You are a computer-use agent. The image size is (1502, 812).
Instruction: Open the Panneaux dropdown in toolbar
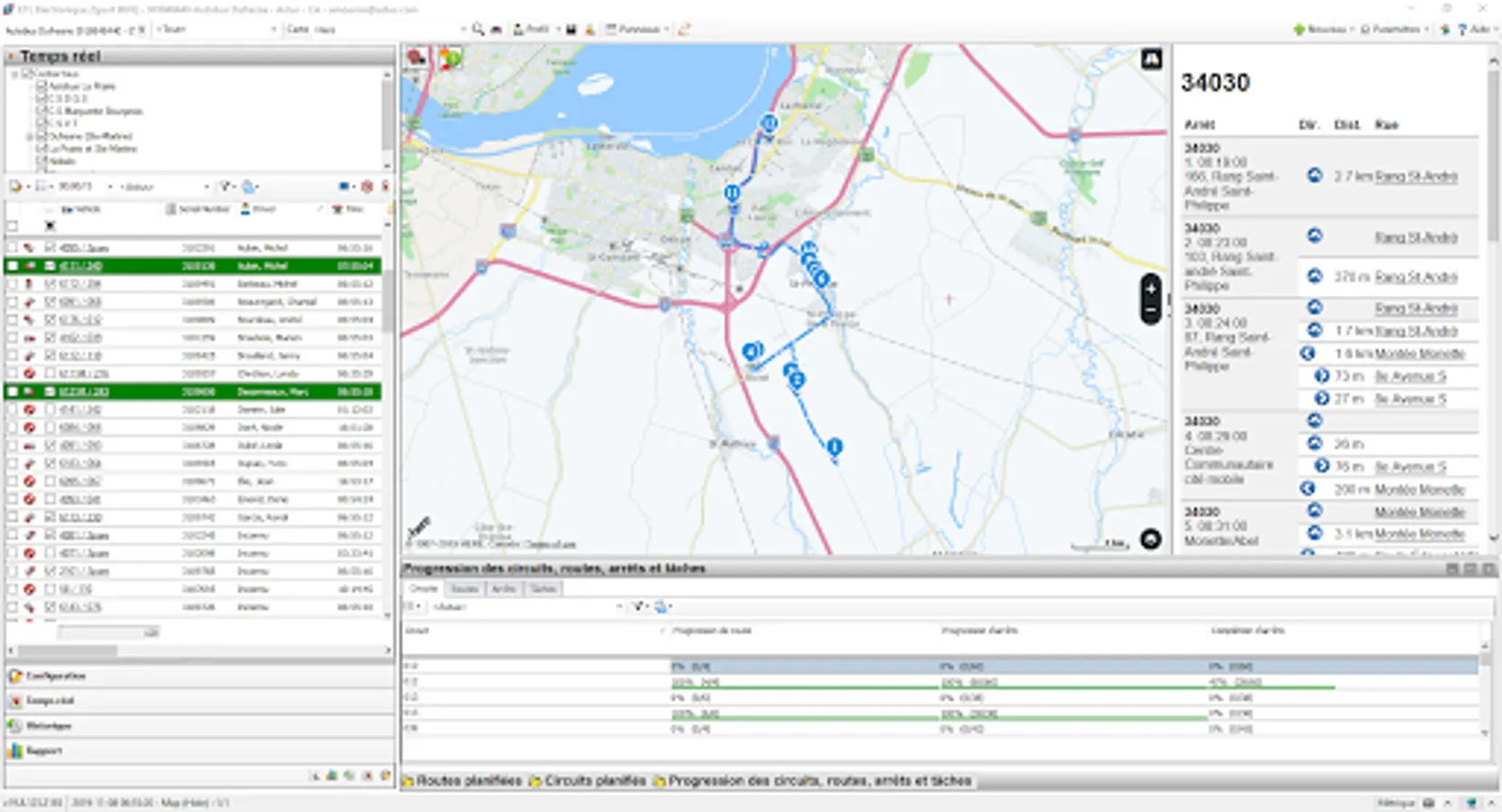639,29
